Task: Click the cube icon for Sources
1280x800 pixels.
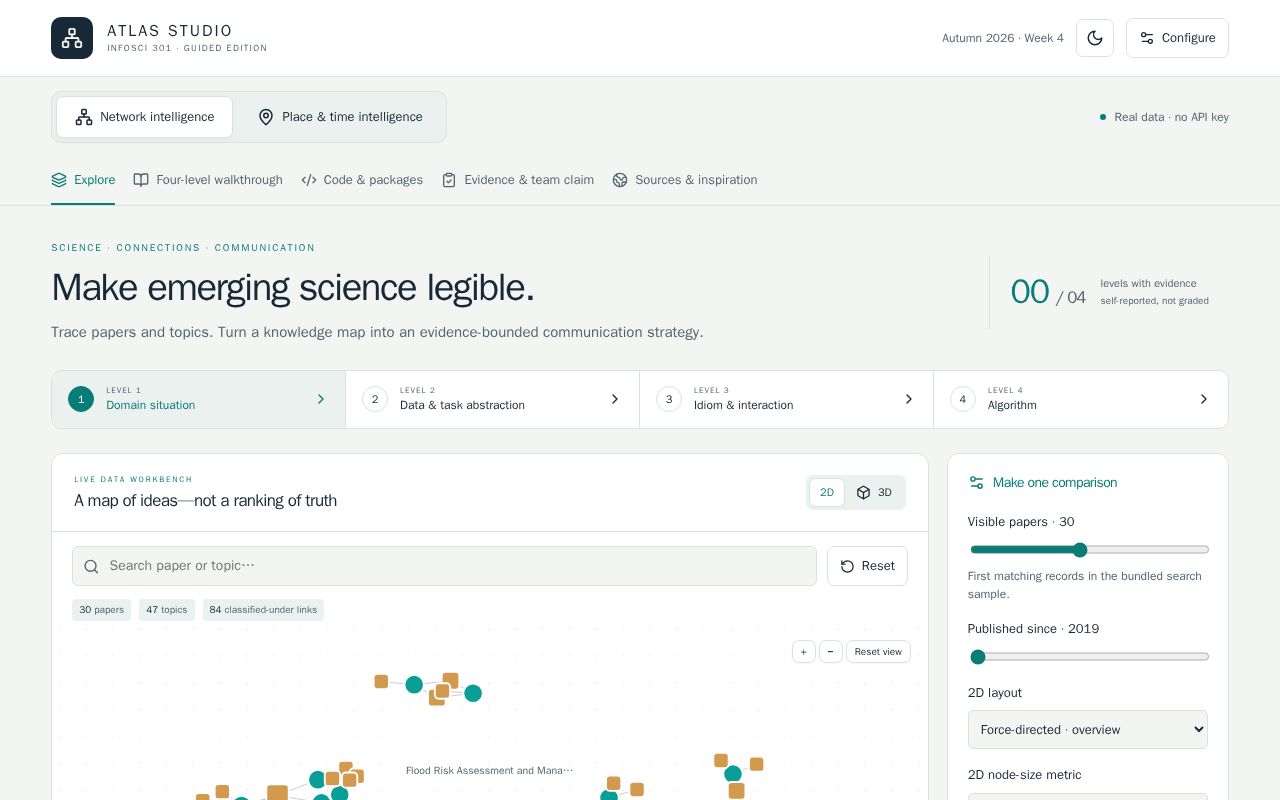Action: (x=620, y=180)
